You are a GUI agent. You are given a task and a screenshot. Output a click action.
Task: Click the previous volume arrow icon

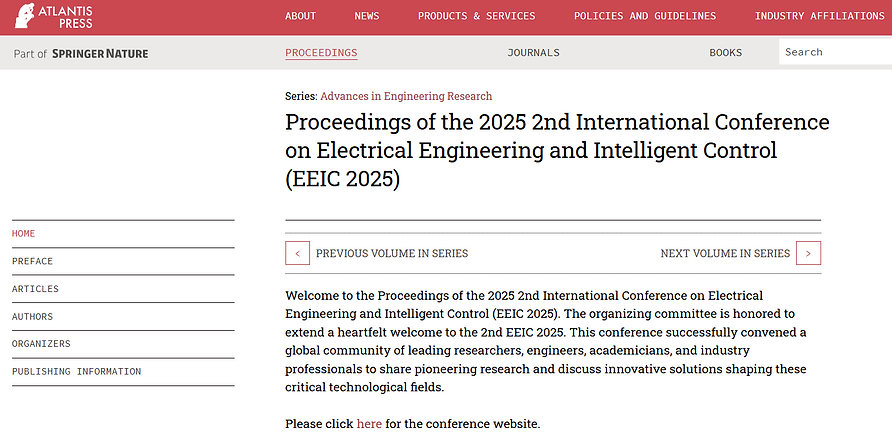[297, 253]
